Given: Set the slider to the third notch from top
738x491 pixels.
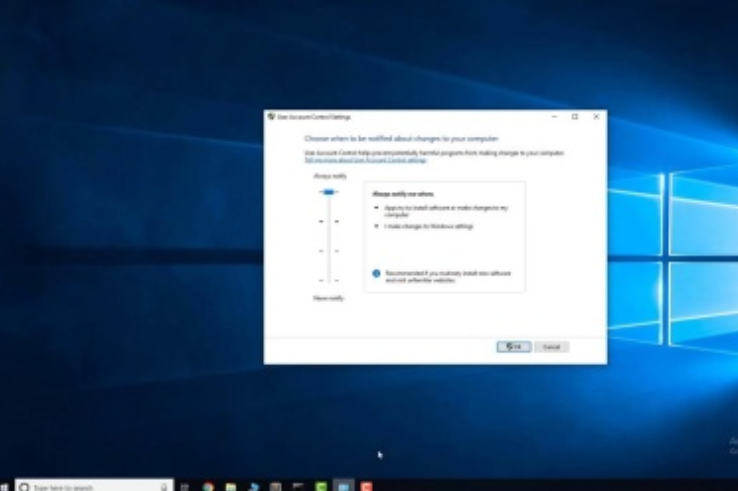Looking at the screenshot, I should [328, 251].
